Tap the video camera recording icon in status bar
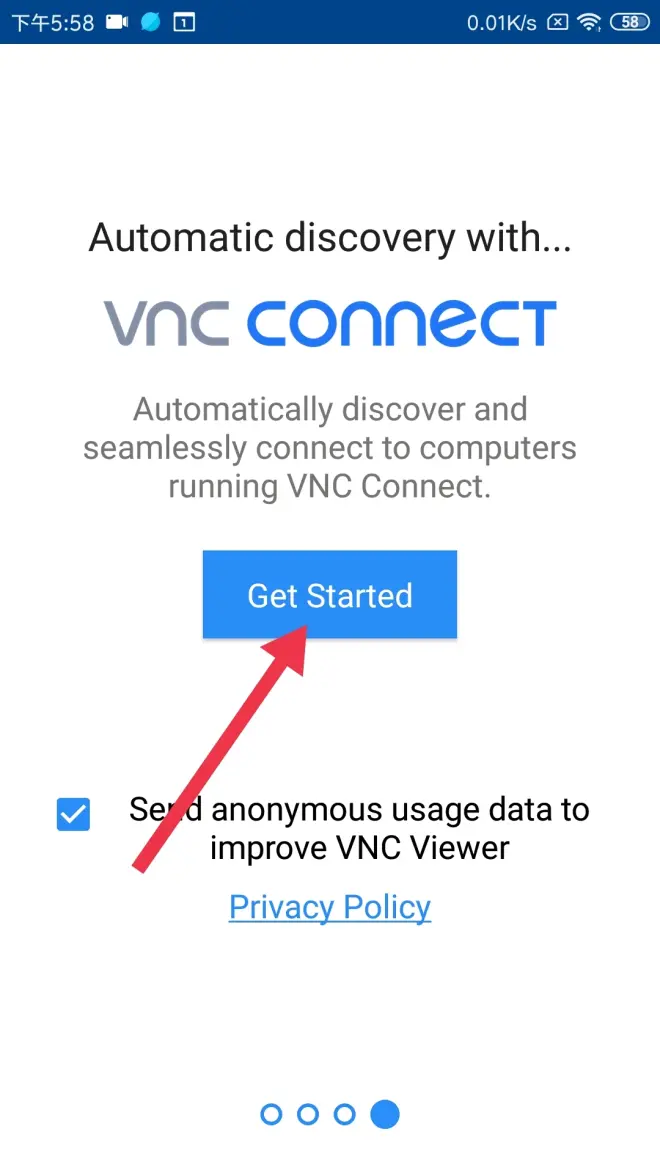Screen dimensions: 660x1173 (x=117, y=22)
